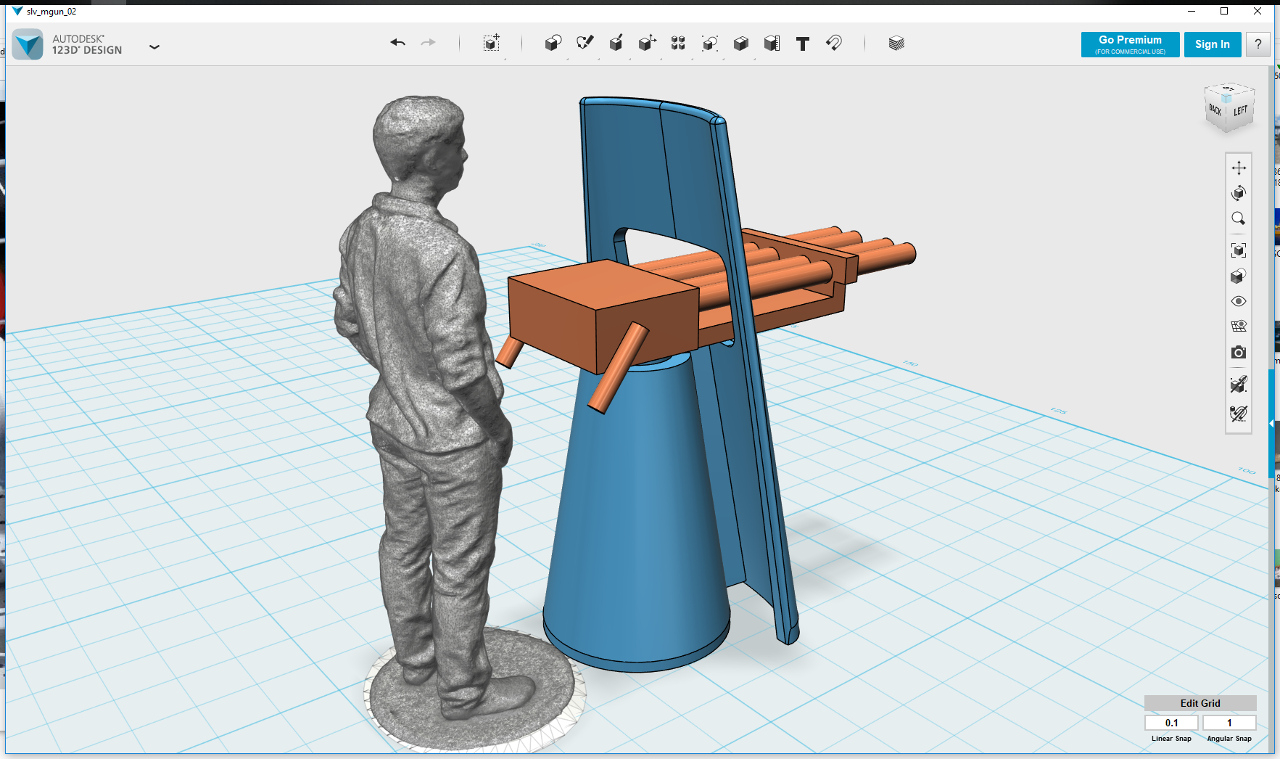Click the Linear Snap value field

click(1171, 723)
